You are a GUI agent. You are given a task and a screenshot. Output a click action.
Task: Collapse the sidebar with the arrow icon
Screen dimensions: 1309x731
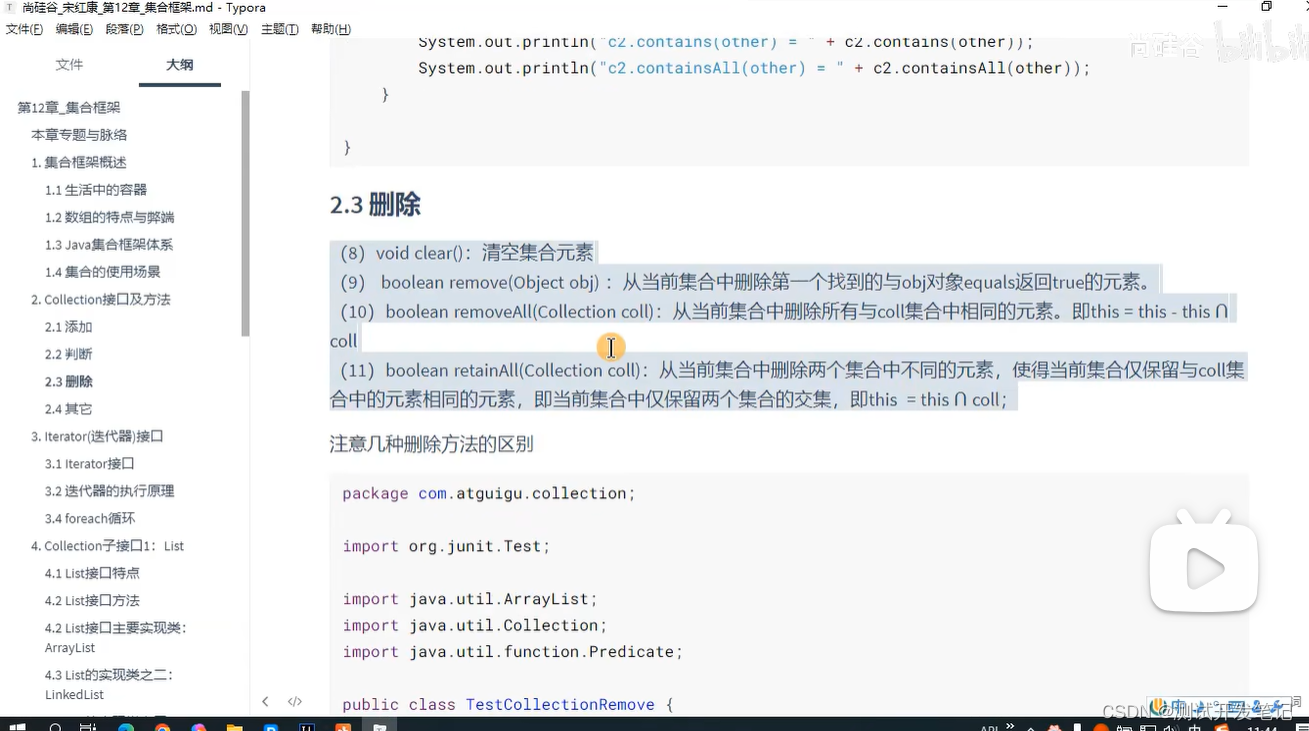(x=265, y=702)
